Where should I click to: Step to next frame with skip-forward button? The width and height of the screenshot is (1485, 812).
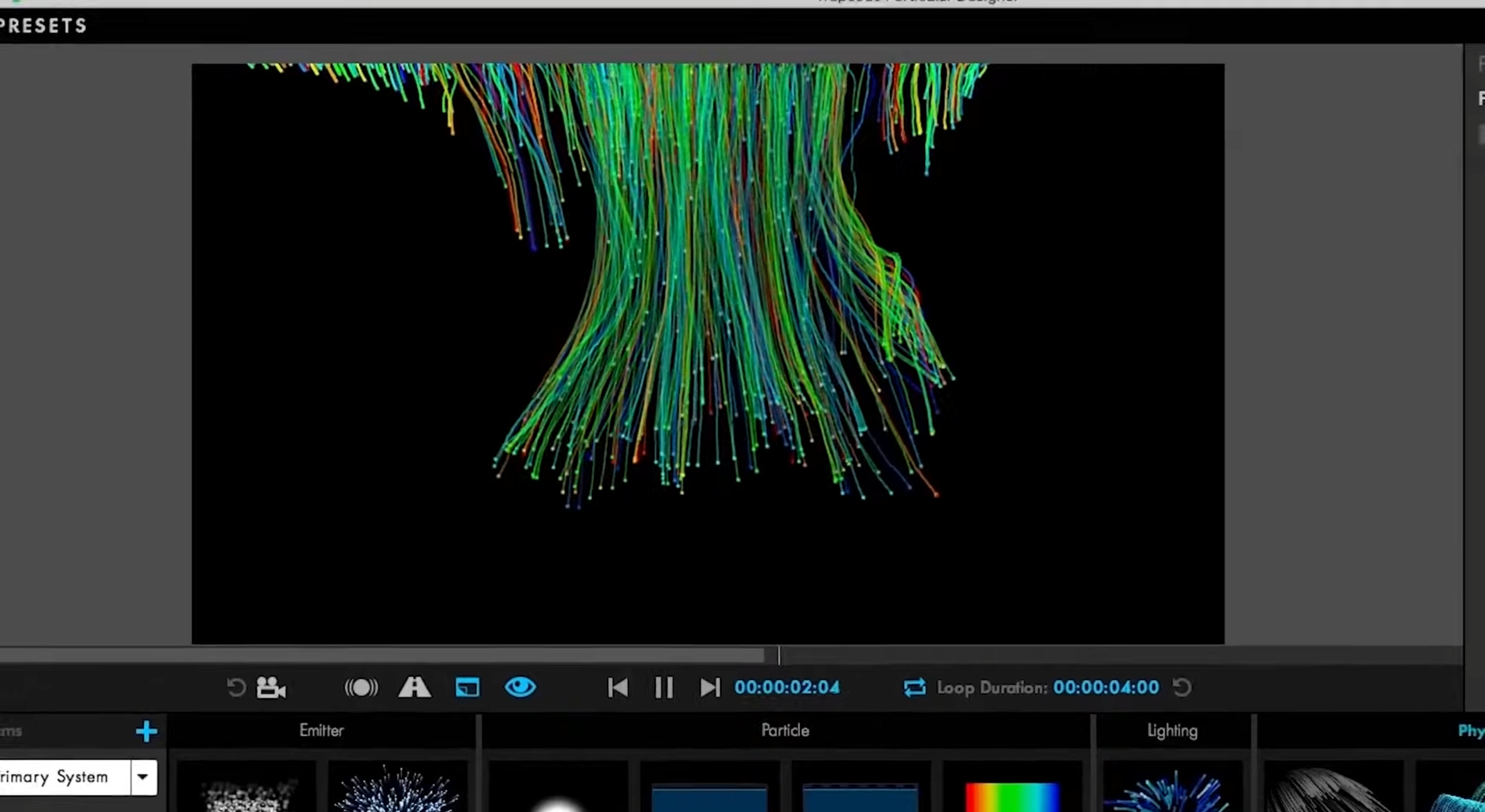[x=710, y=687]
